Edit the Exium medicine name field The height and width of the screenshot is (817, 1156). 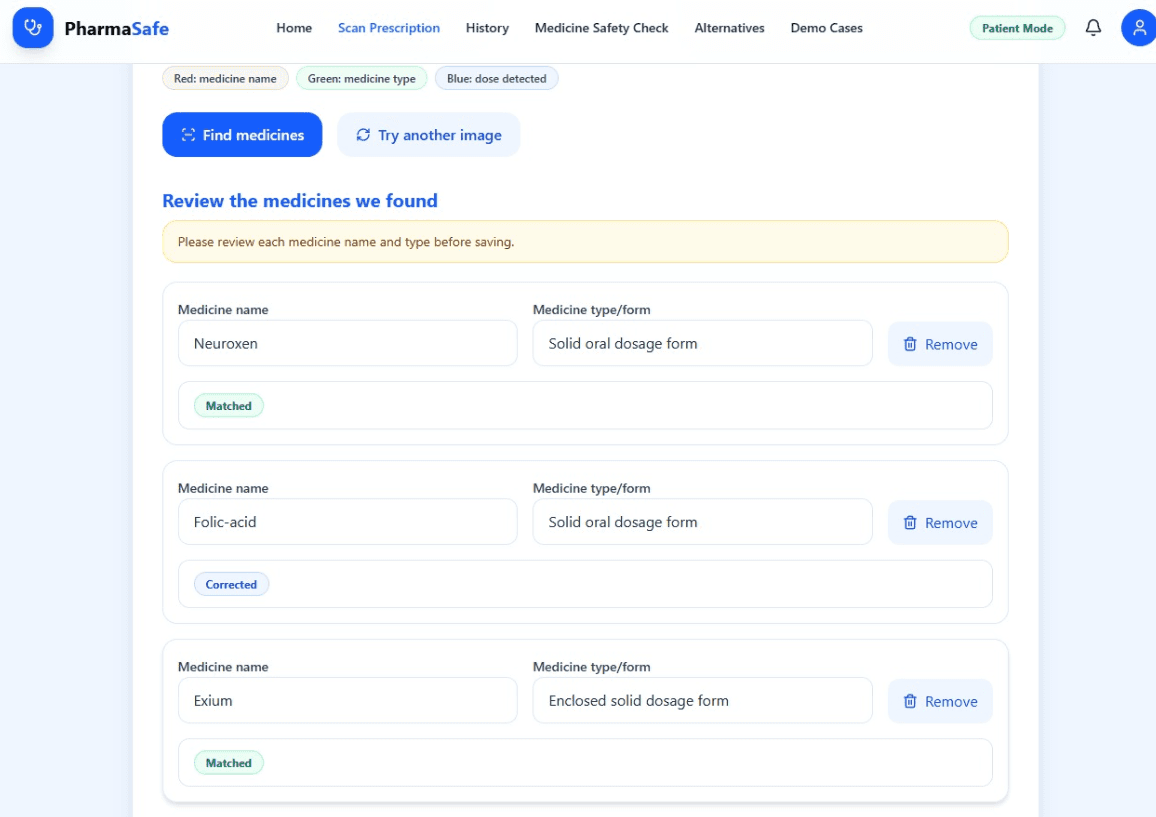[347, 700]
